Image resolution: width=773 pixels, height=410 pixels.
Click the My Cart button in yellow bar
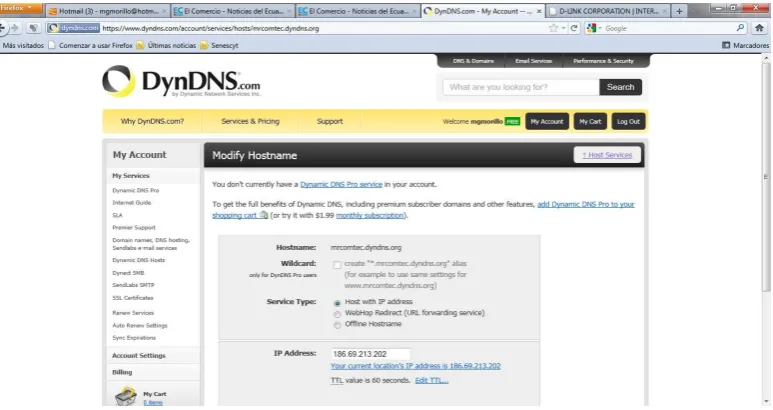[590, 121]
